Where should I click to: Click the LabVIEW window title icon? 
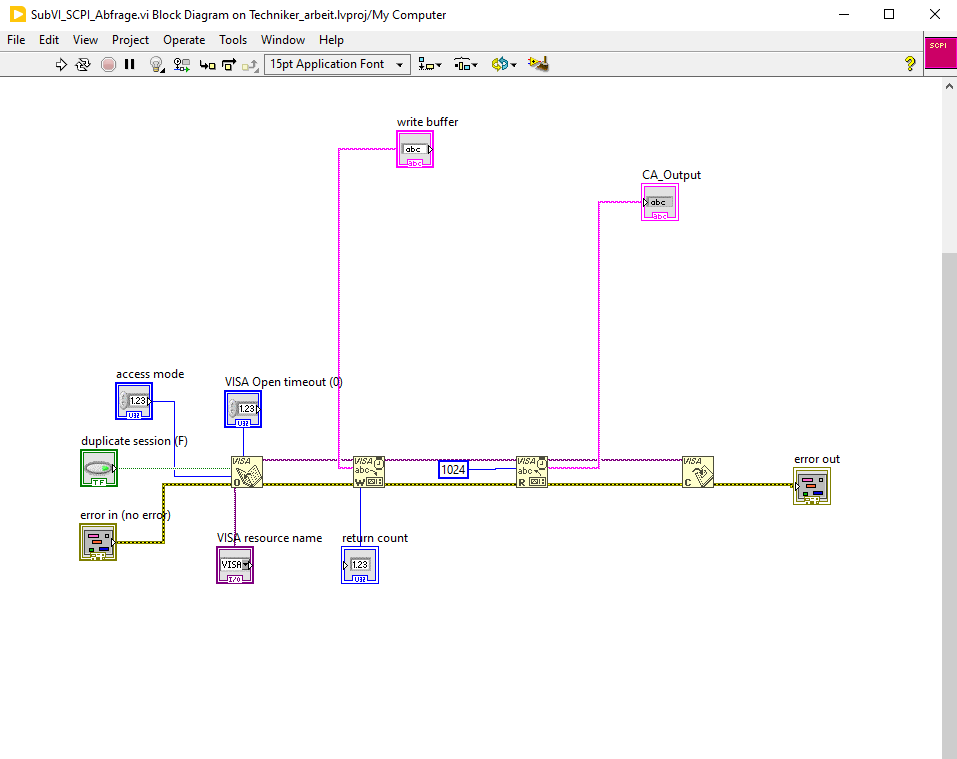pyautogui.click(x=18, y=14)
